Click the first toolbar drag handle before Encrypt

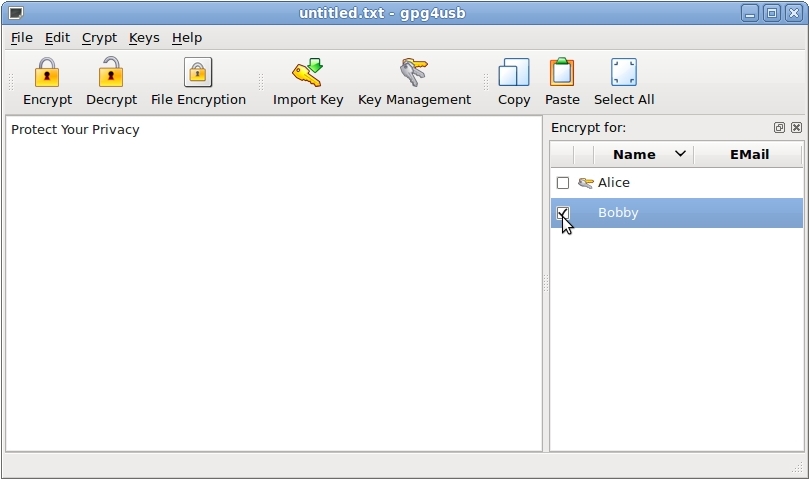pos(11,82)
